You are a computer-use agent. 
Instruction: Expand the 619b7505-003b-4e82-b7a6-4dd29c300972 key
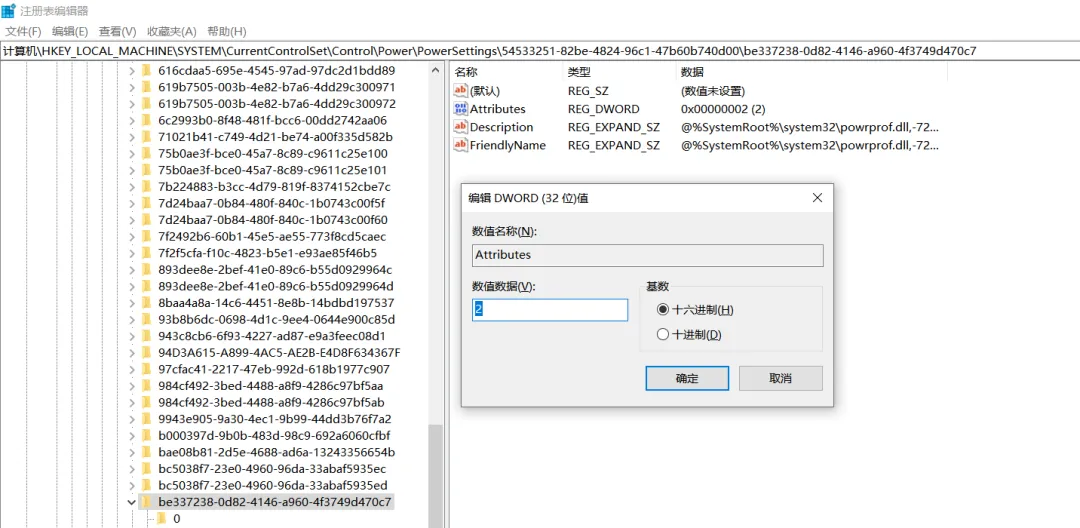(132, 103)
